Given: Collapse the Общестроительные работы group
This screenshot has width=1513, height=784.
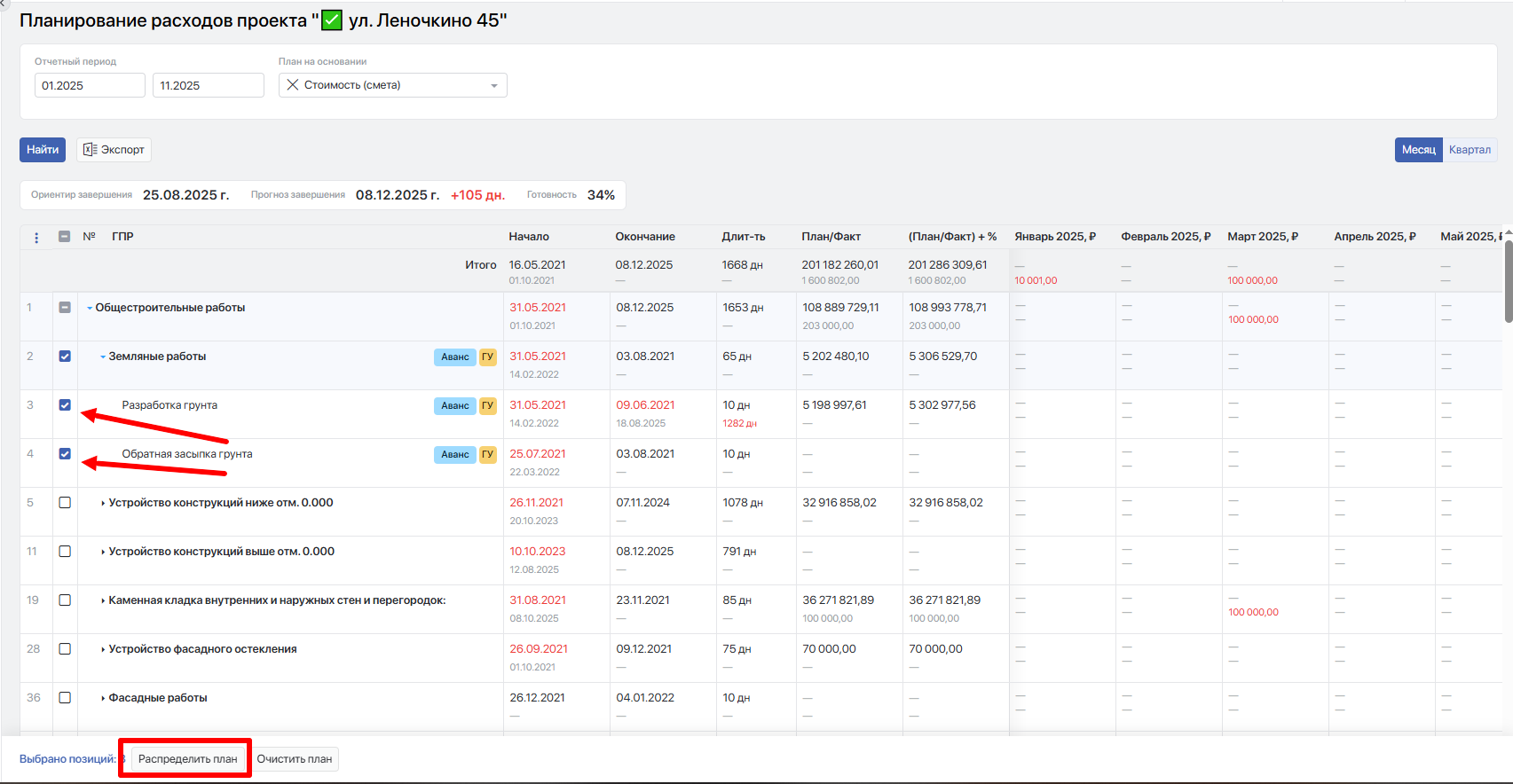Looking at the screenshot, I should pos(90,309).
